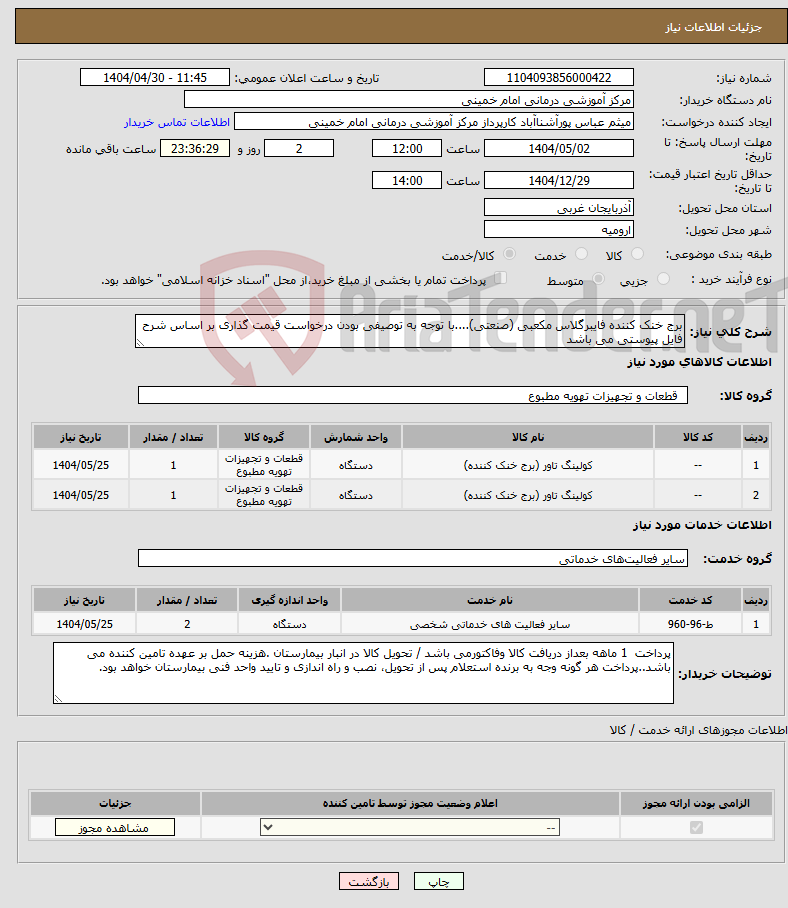Click the جزئیات اطلاعات نیاز page title

713,27
